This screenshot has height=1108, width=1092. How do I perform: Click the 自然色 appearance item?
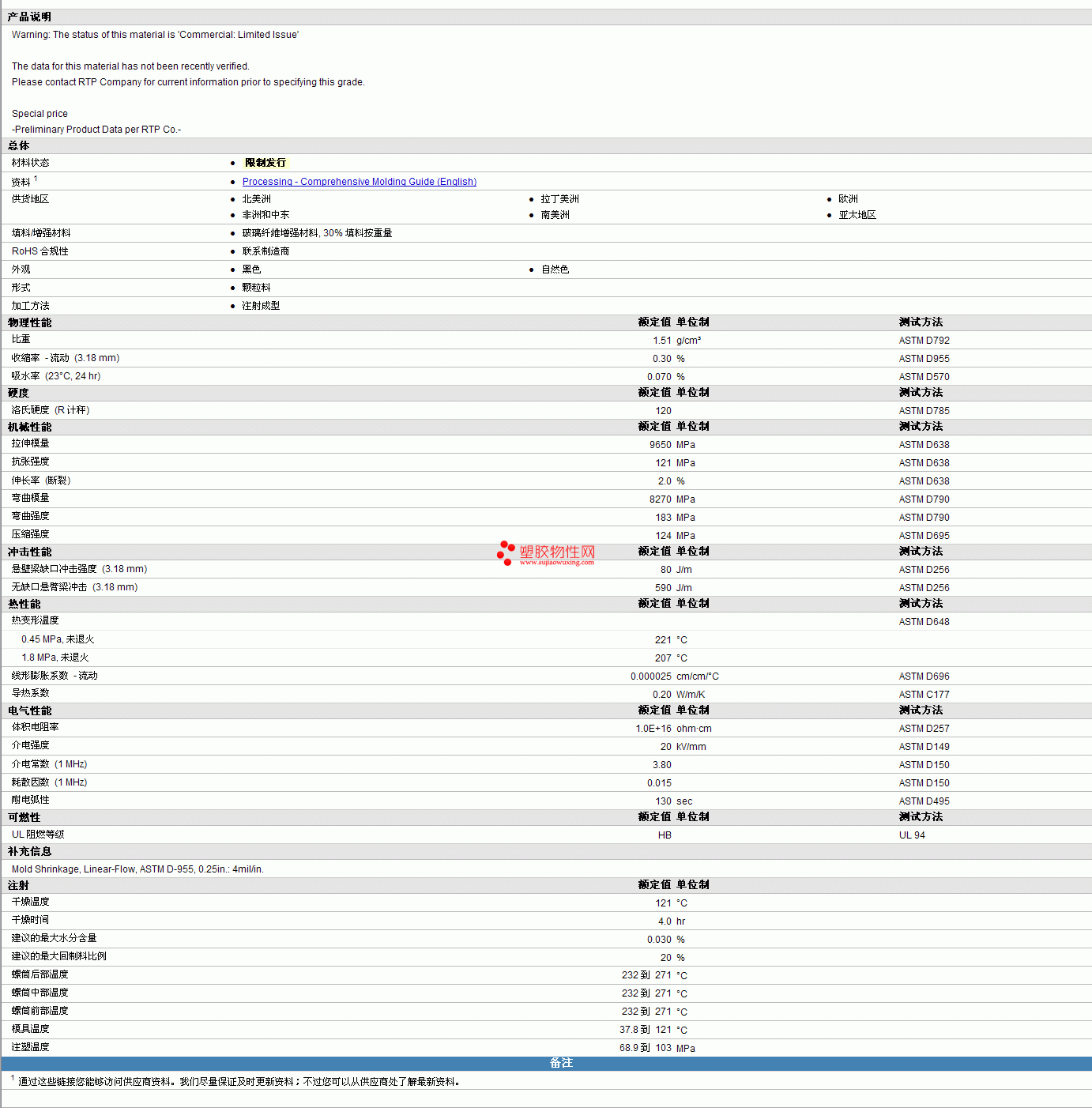(x=555, y=269)
